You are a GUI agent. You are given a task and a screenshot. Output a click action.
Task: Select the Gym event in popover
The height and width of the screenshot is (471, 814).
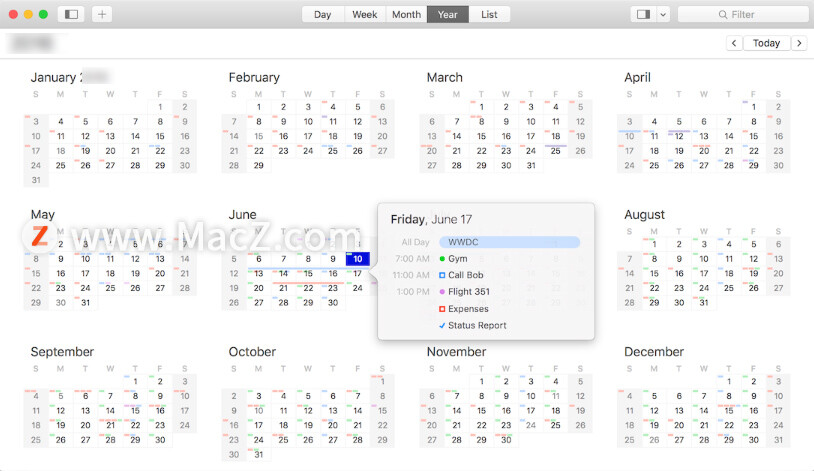(x=457, y=259)
